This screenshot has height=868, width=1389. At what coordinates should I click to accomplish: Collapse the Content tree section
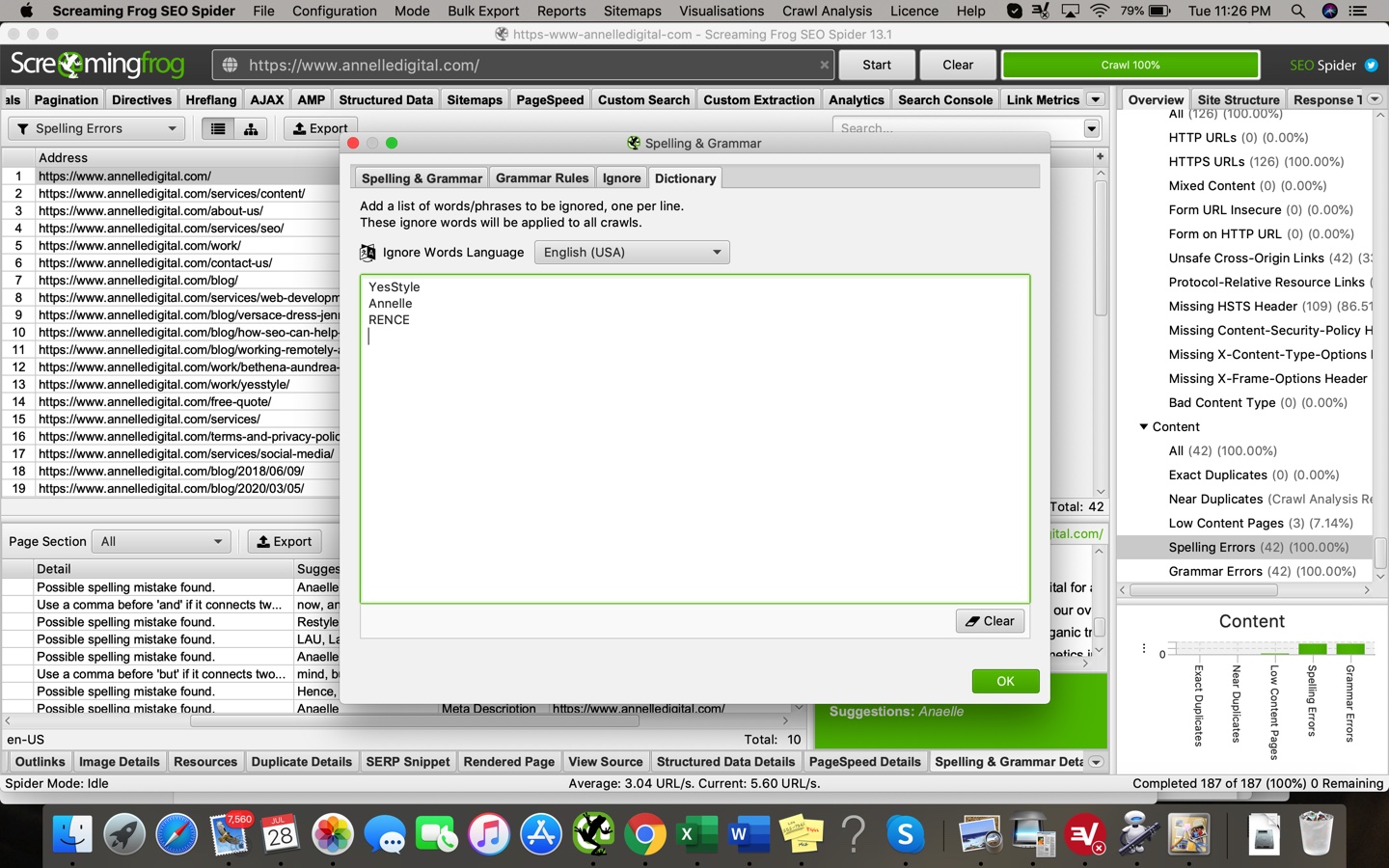tap(1144, 427)
